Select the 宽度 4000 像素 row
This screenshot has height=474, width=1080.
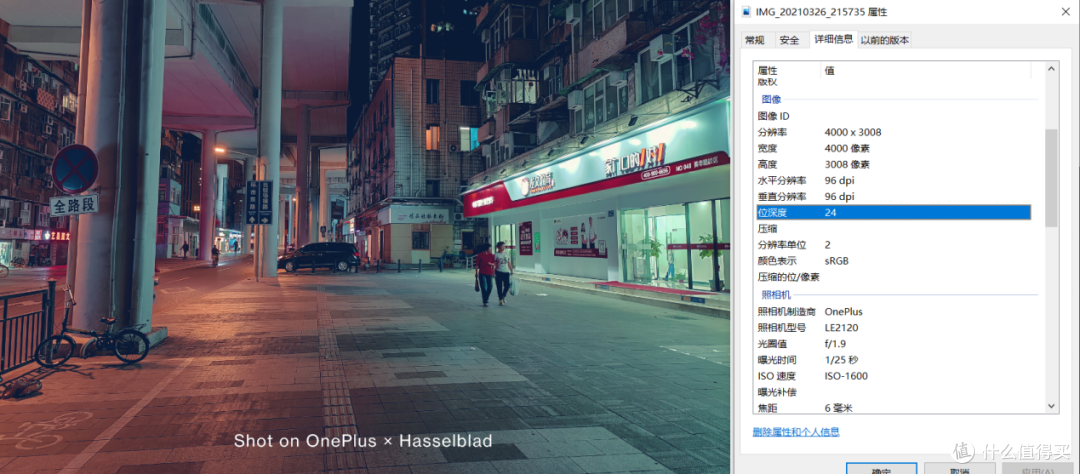click(x=893, y=148)
